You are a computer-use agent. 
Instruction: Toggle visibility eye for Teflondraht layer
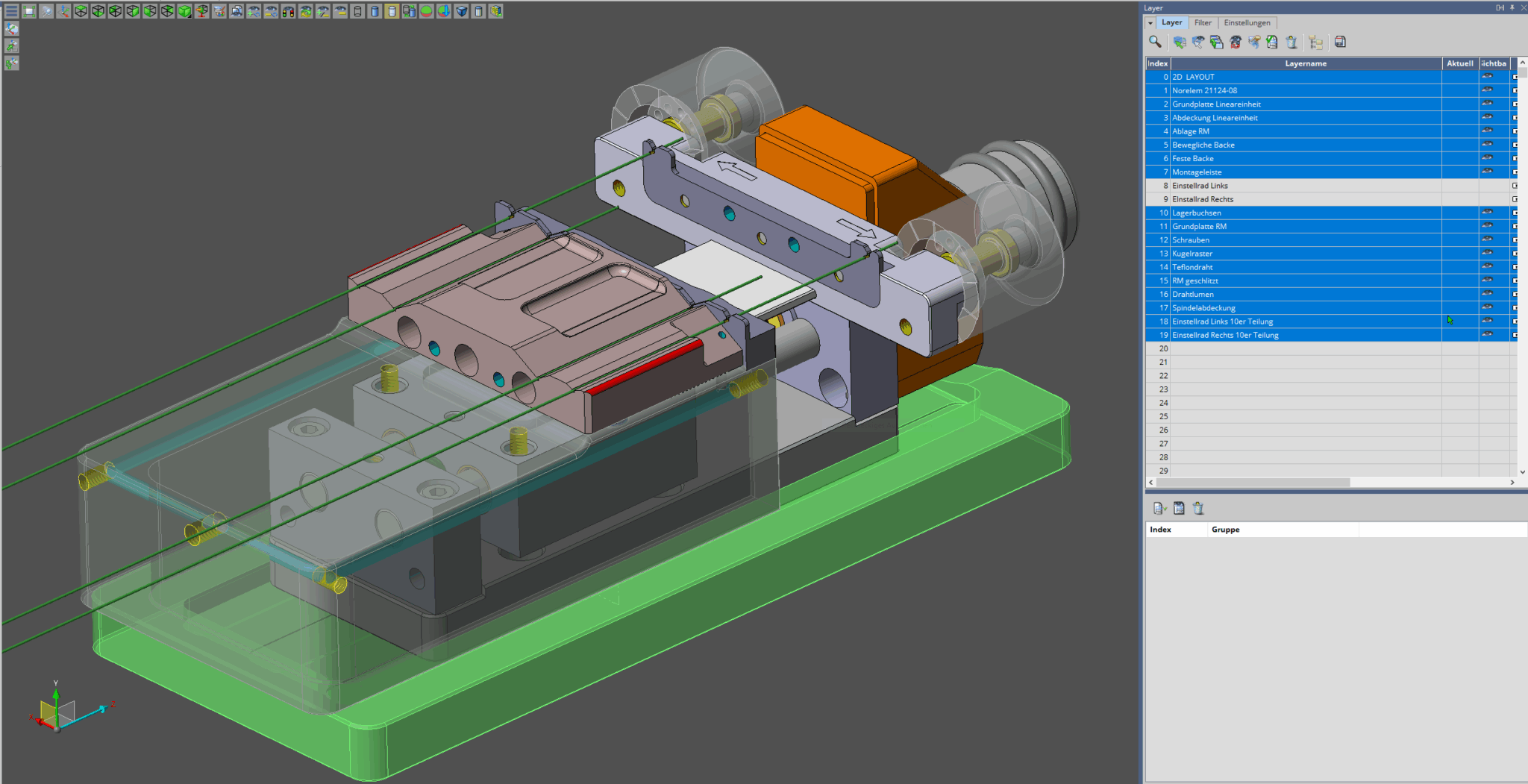[1487, 266]
